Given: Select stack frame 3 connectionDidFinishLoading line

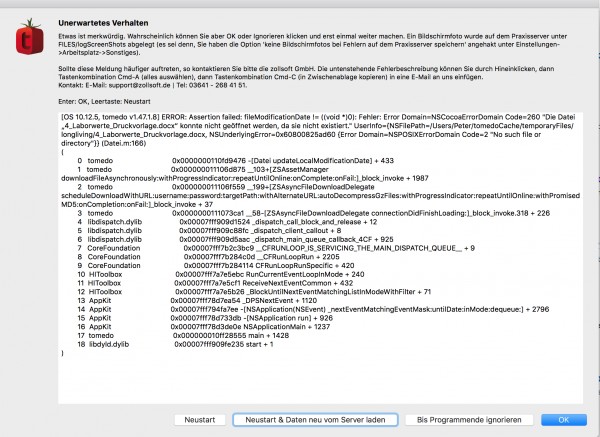Looking at the screenshot, I should click(x=313, y=213).
